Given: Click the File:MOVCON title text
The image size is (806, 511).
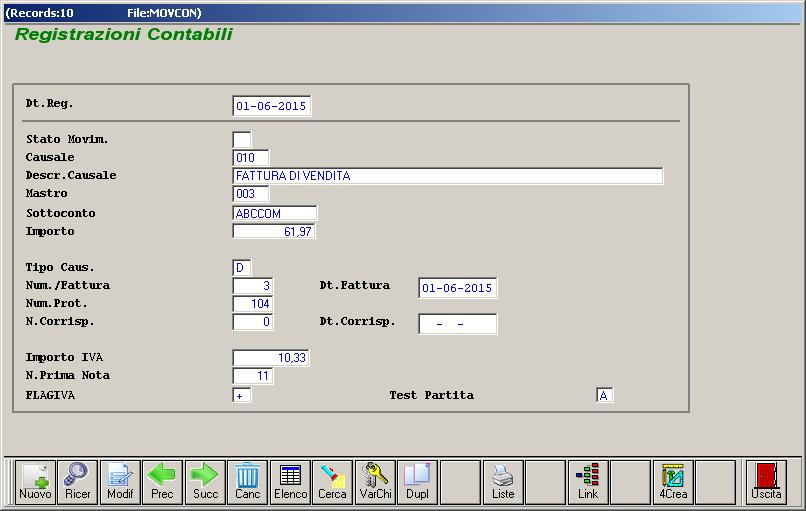Looking at the screenshot, I should [x=164, y=13].
